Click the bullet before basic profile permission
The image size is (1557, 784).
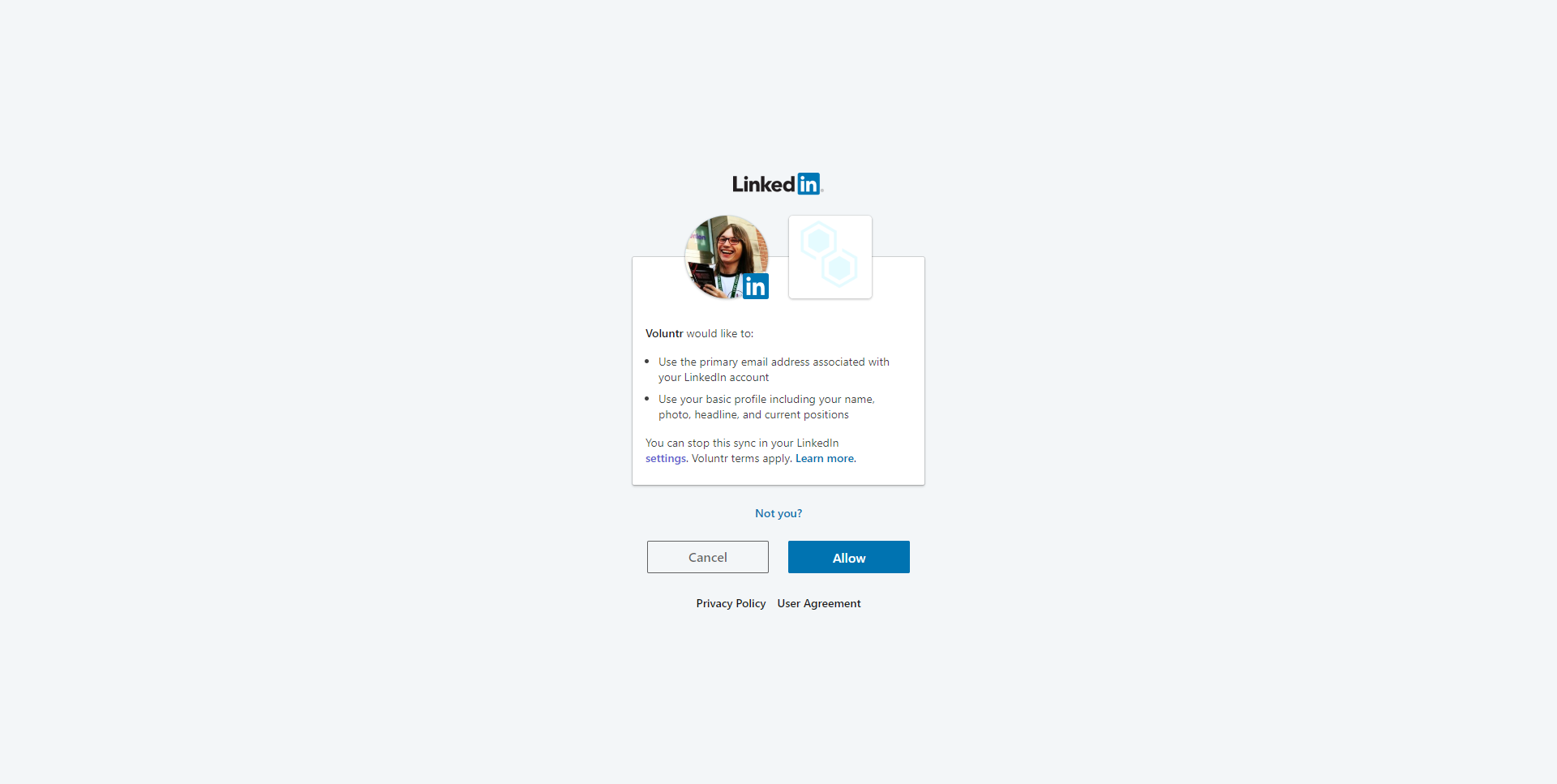[x=647, y=399]
